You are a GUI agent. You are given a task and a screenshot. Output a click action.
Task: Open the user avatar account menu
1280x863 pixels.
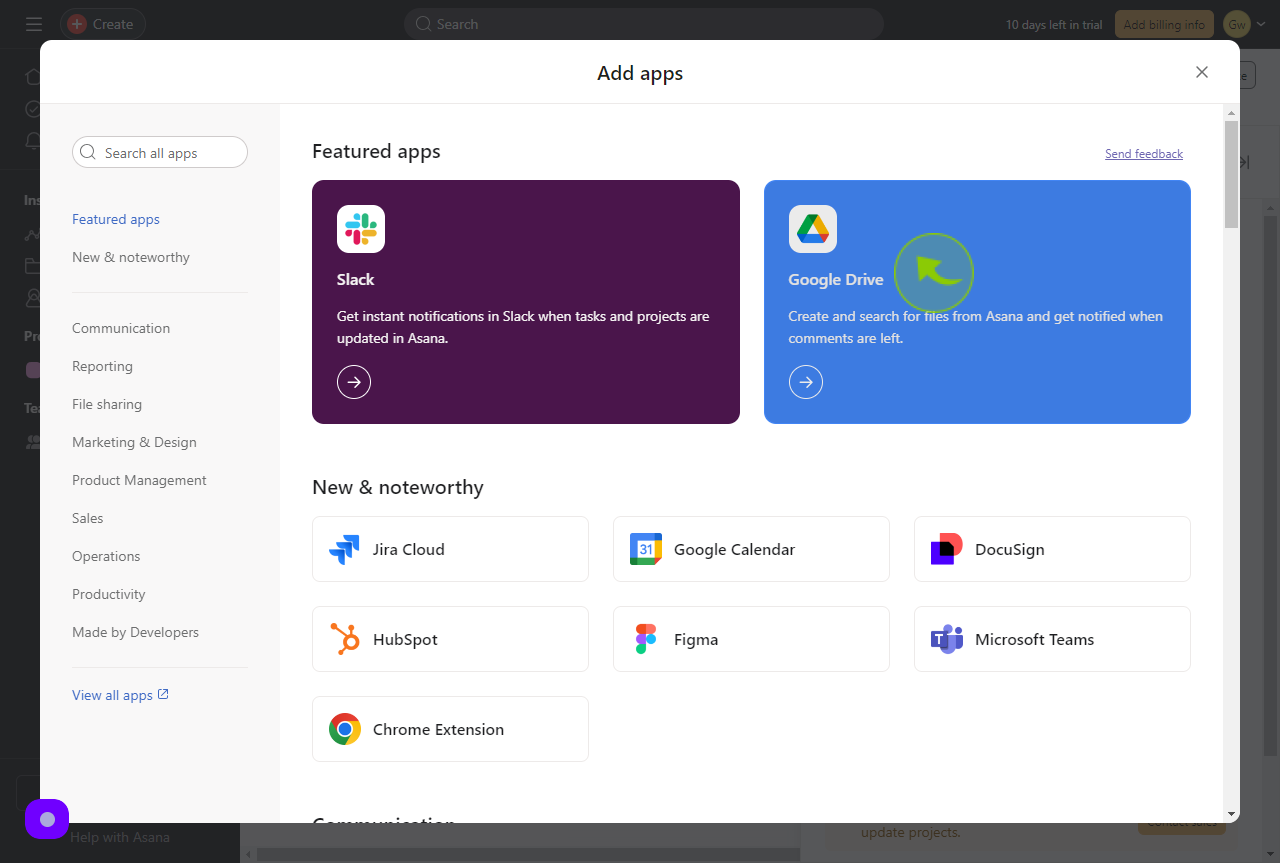[1237, 24]
